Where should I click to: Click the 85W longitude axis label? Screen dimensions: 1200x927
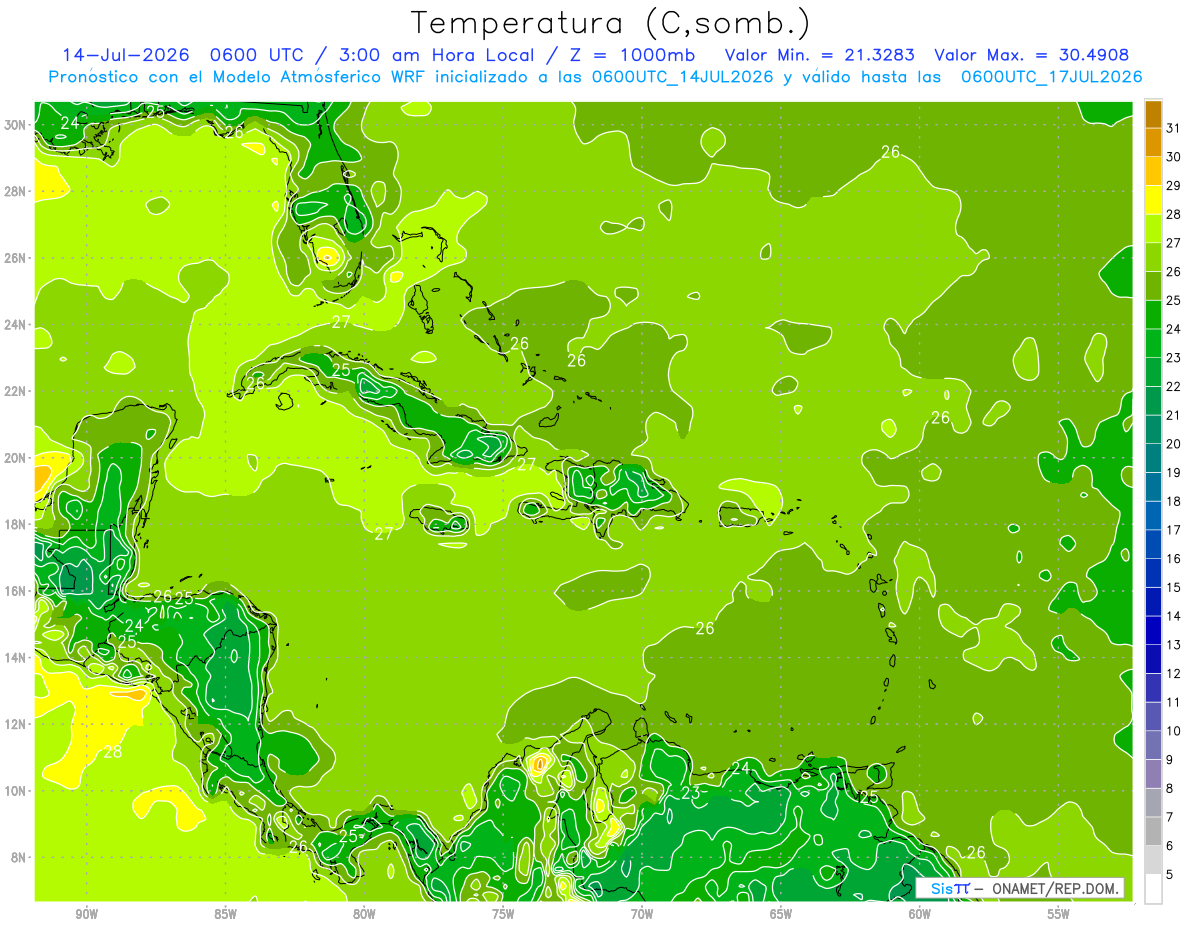click(x=225, y=914)
